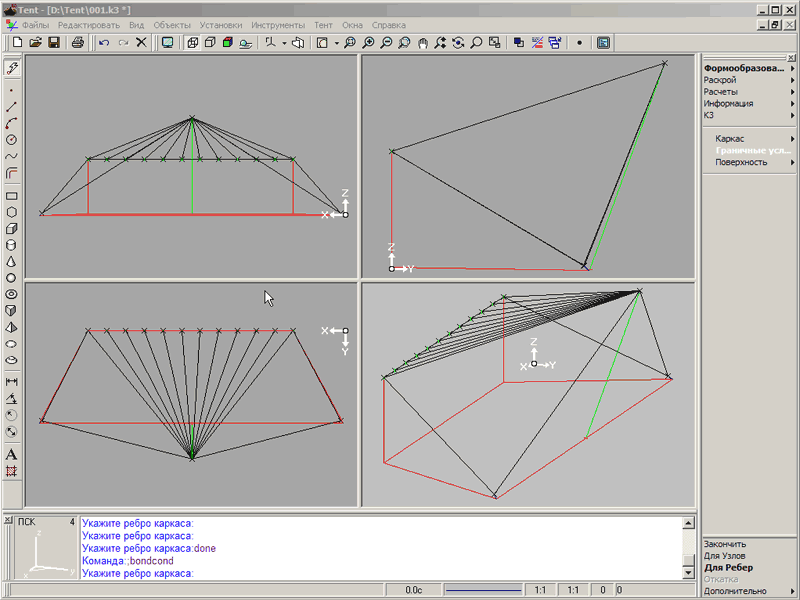800x600 pixels.
Task: Click the rotate view icon in toolbar
Action: tap(458, 43)
